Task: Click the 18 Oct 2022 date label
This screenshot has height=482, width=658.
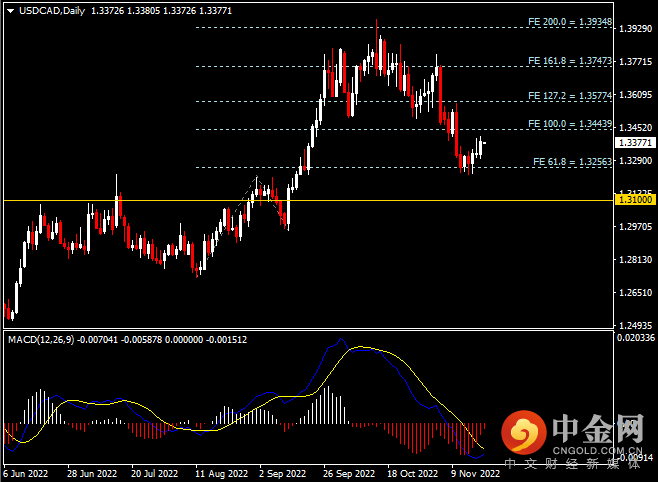Action: pyautogui.click(x=413, y=474)
